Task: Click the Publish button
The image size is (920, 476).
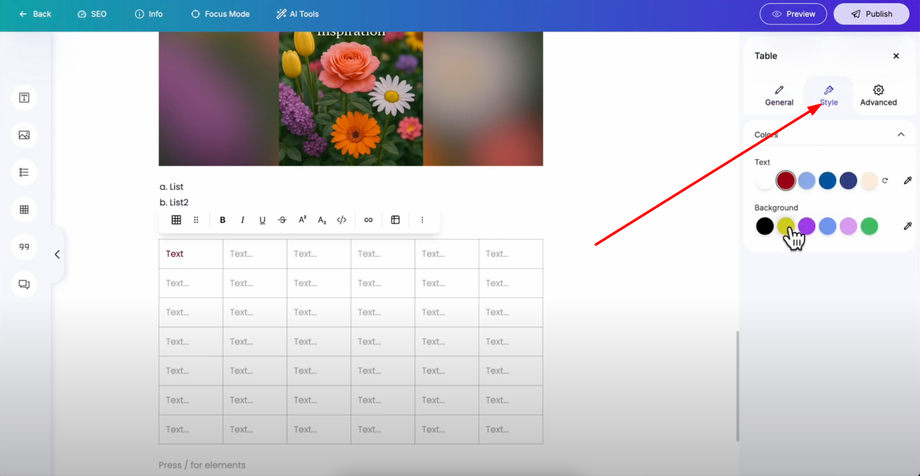Action: click(871, 14)
